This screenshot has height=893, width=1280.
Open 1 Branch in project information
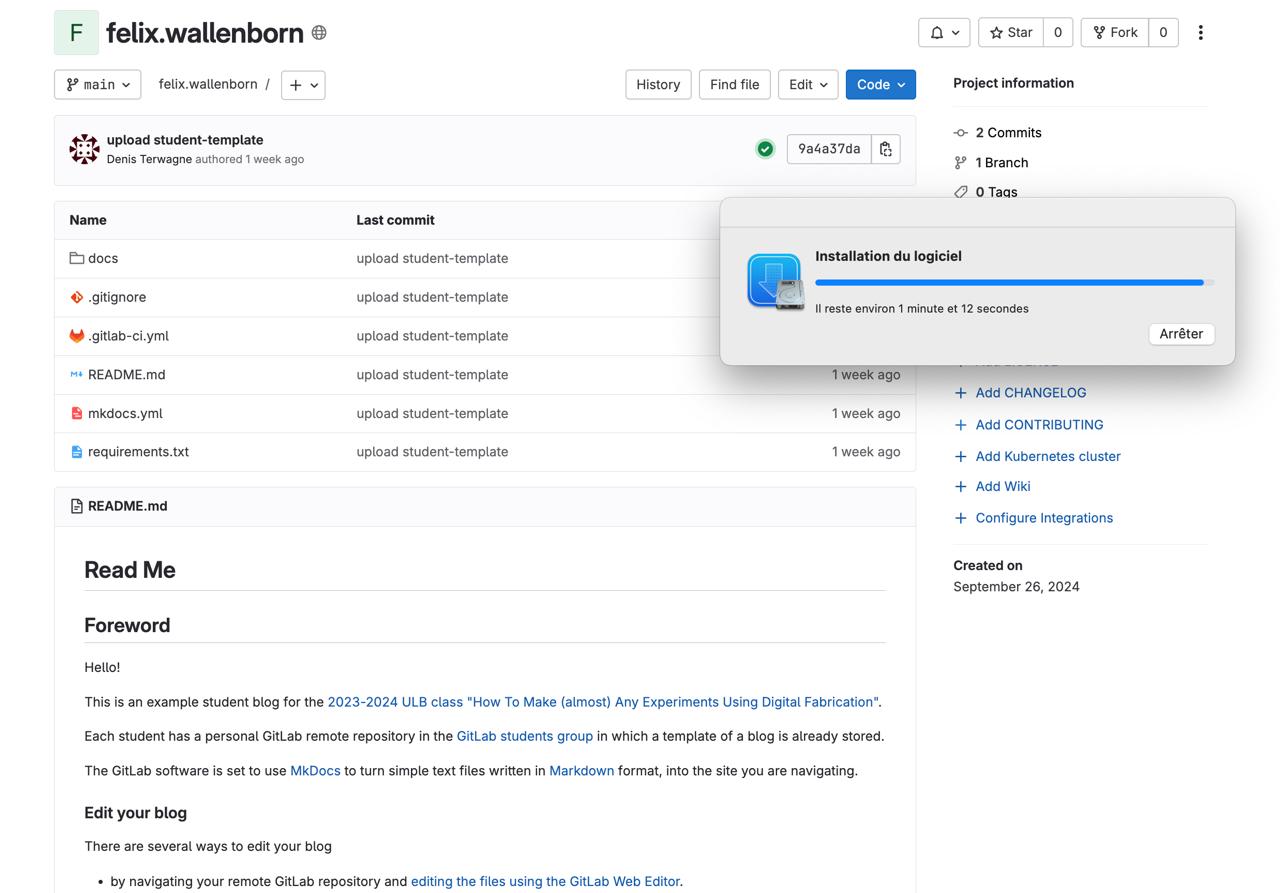[1002, 162]
